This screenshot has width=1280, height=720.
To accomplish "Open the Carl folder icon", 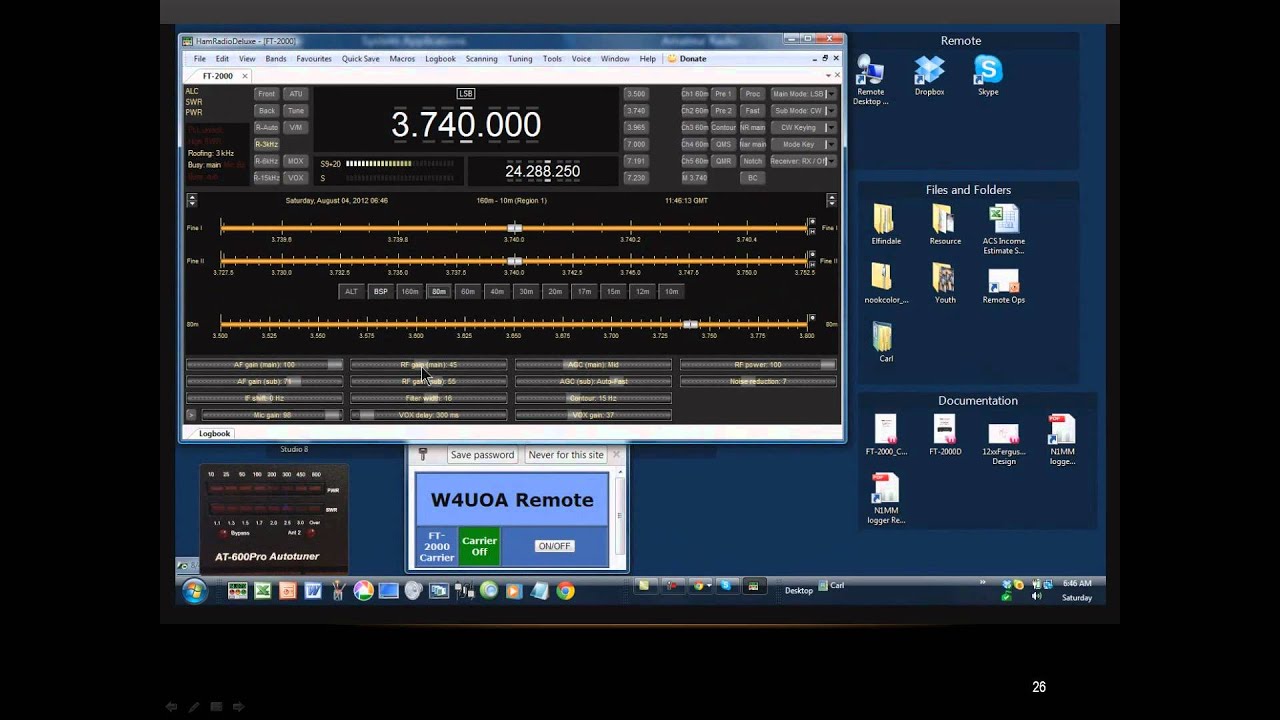I will pyautogui.click(x=884, y=336).
